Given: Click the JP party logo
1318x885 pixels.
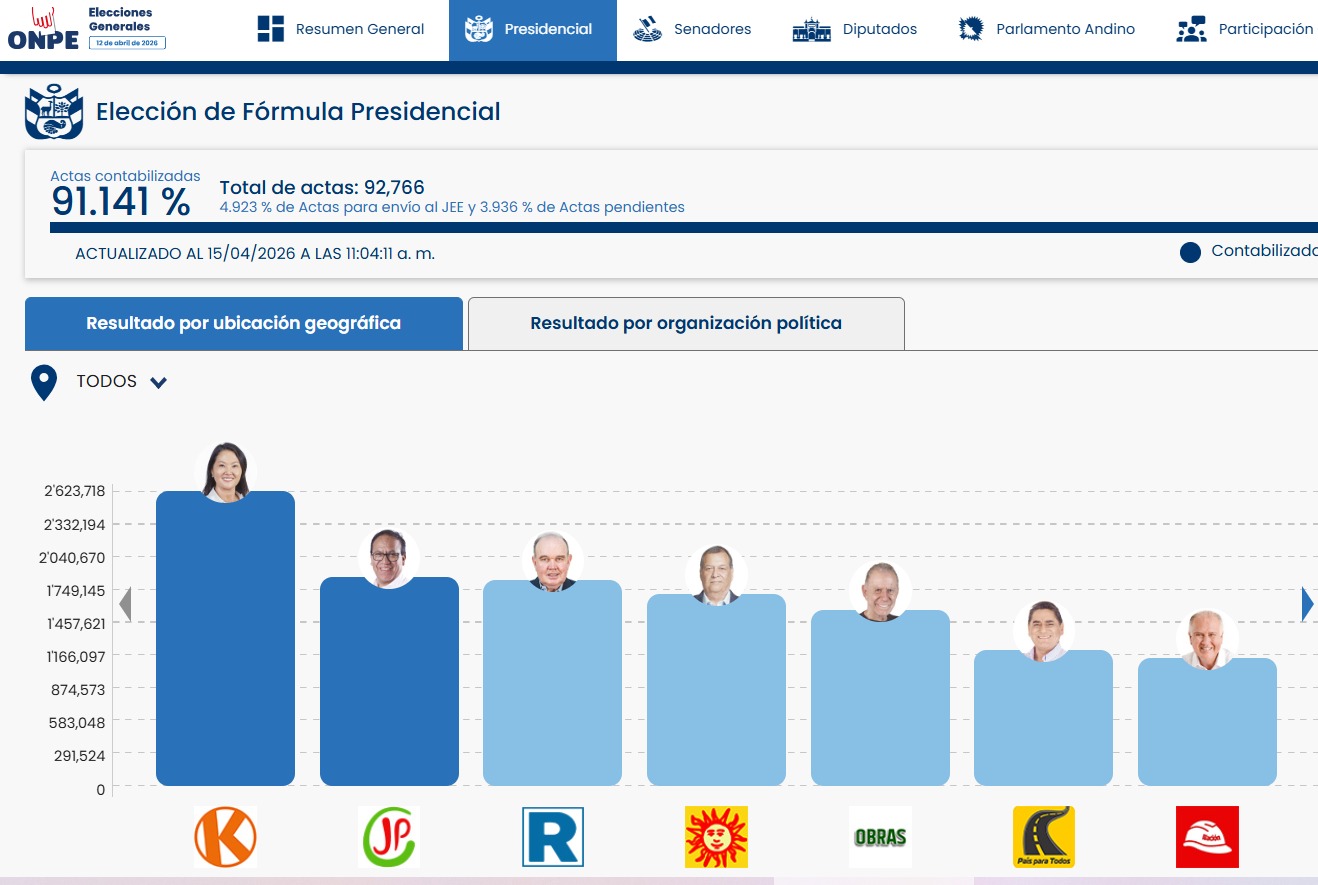Looking at the screenshot, I should [388, 836].
